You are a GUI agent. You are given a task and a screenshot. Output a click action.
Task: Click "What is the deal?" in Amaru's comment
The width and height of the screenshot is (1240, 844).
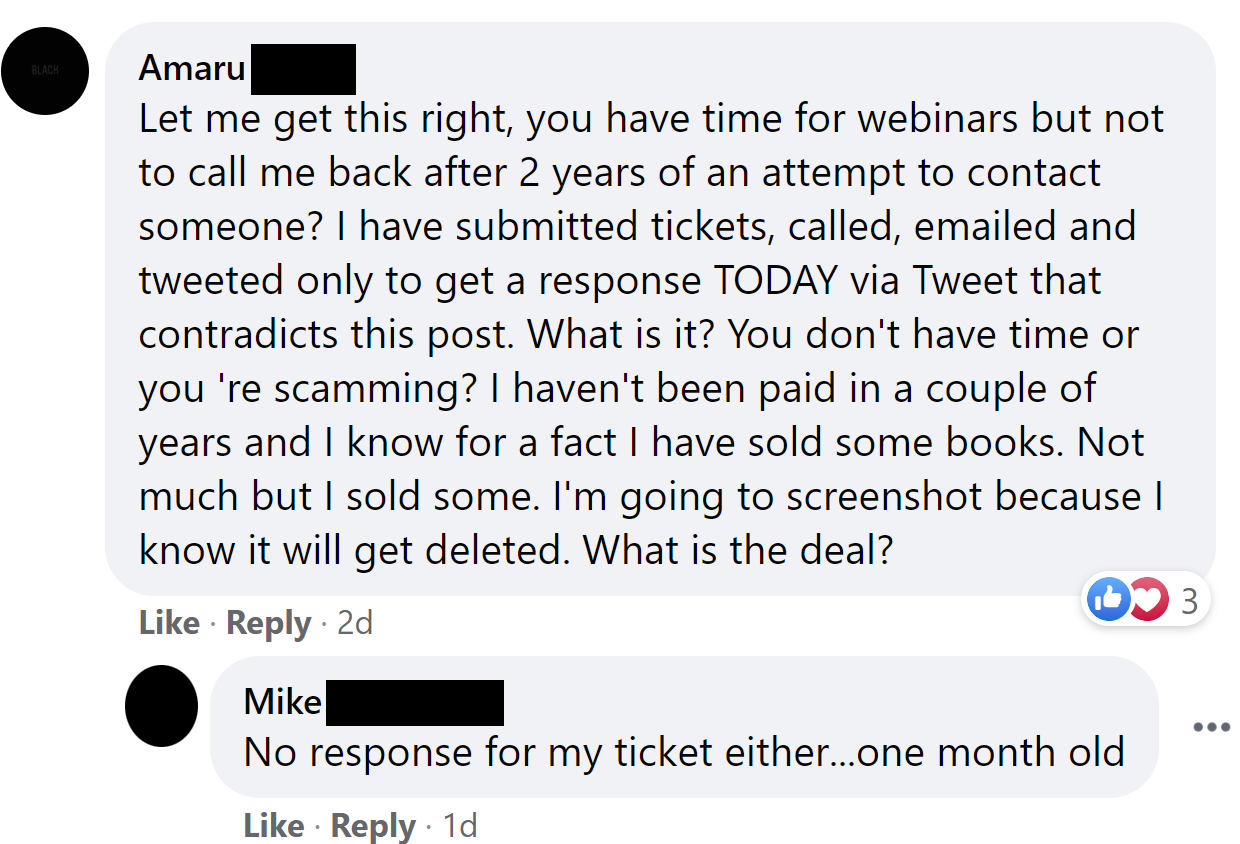[x=737, y=551]
